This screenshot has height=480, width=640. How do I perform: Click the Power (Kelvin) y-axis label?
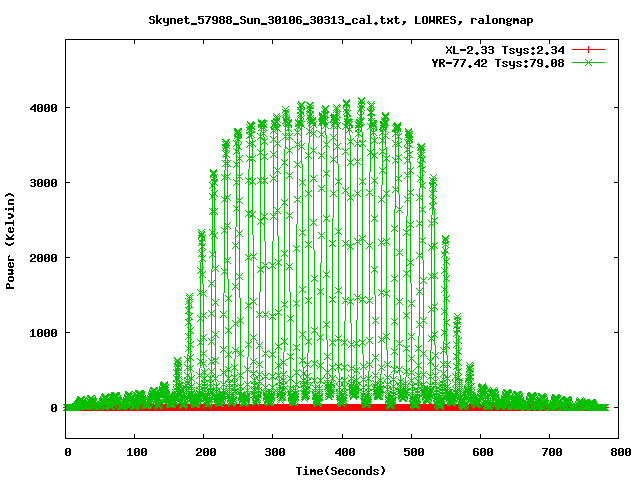pyautogui.click(x=10, y=241)
